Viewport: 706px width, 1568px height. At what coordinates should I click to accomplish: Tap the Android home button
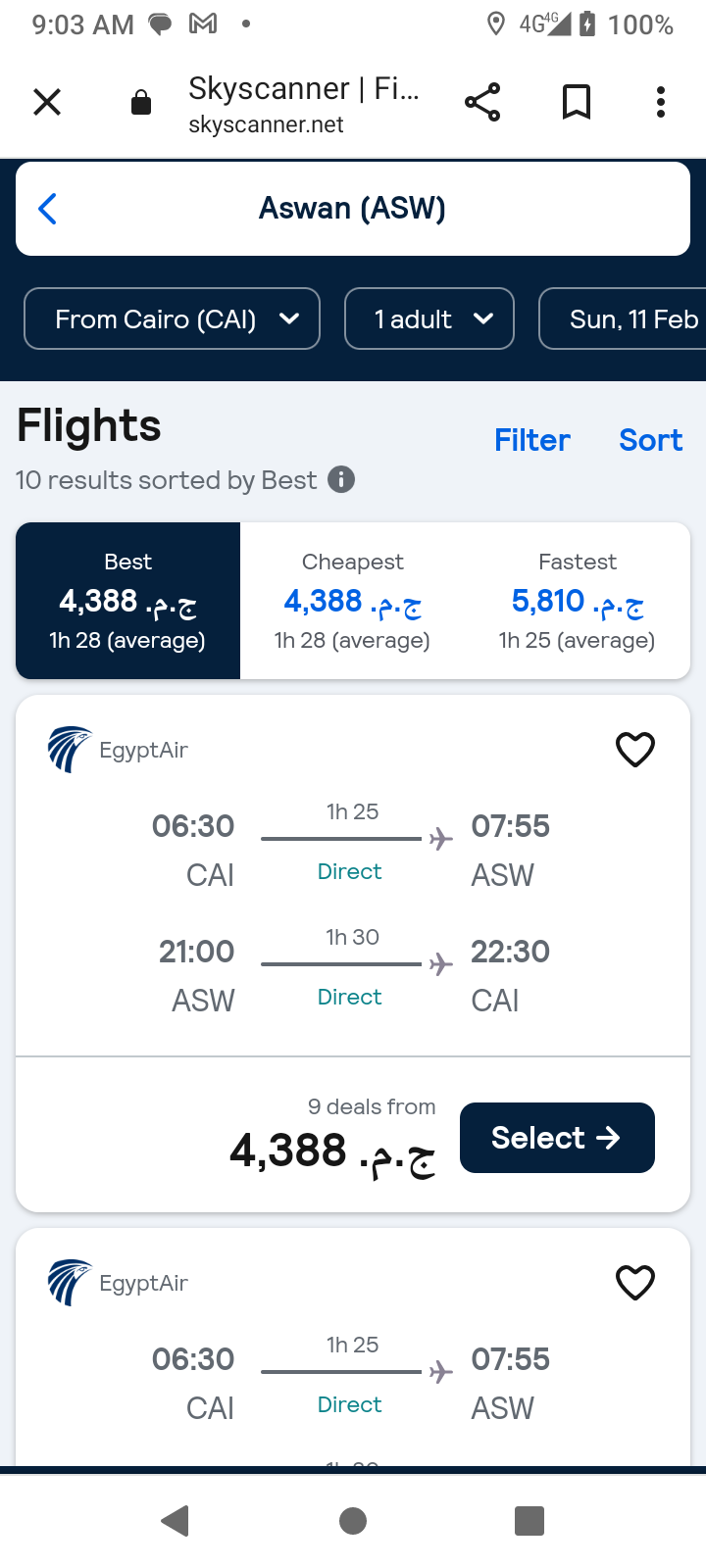[x=353, y=1521]
